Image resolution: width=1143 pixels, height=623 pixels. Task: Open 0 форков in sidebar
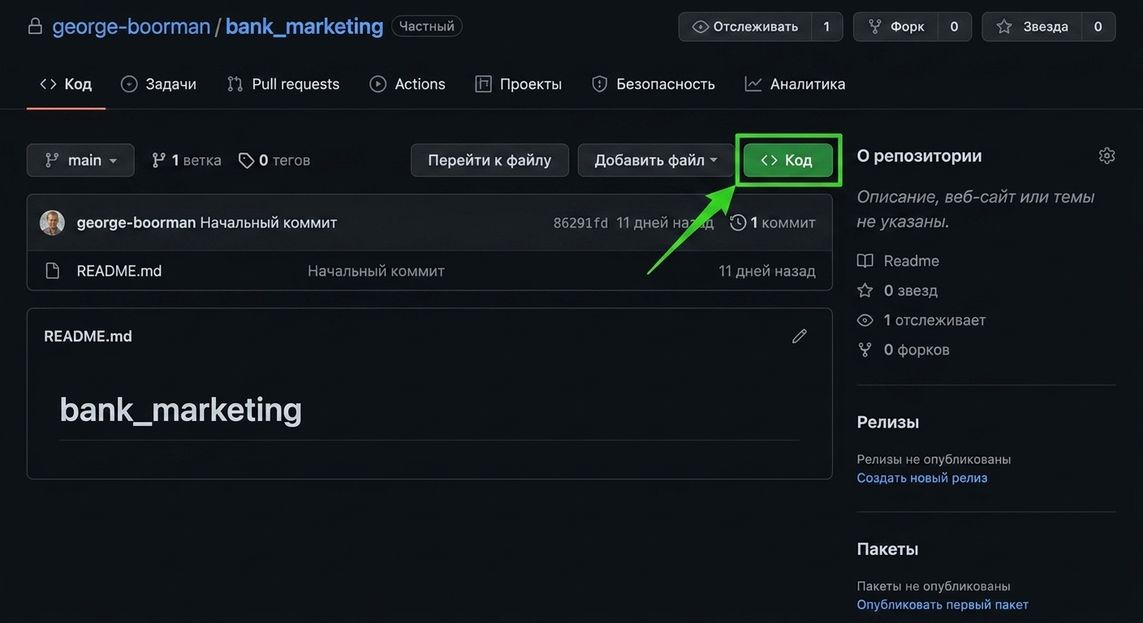(903, 350)
